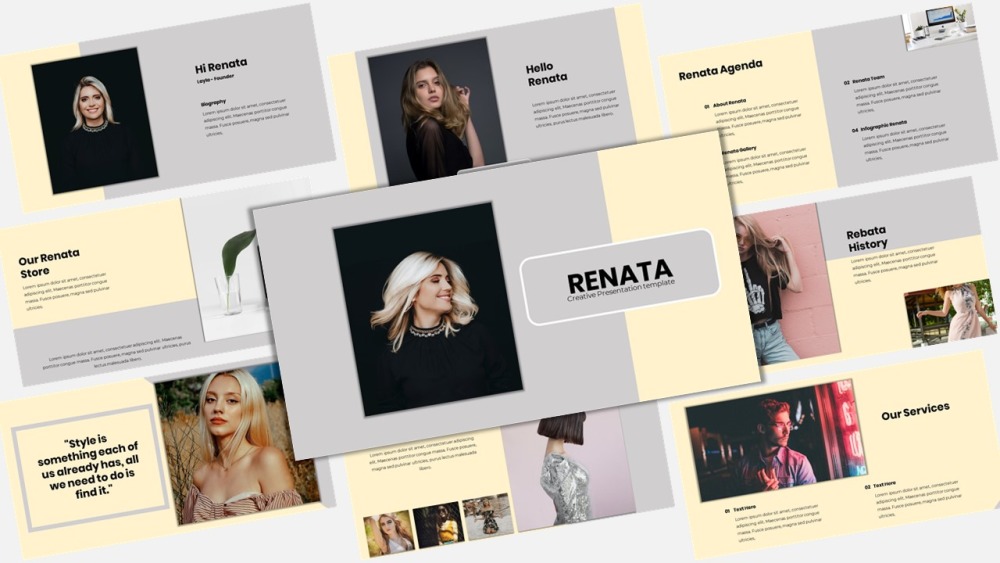Click the "Our Services" heading
1000x563 pixels.
pyautogui.click(x=915, y=411)
